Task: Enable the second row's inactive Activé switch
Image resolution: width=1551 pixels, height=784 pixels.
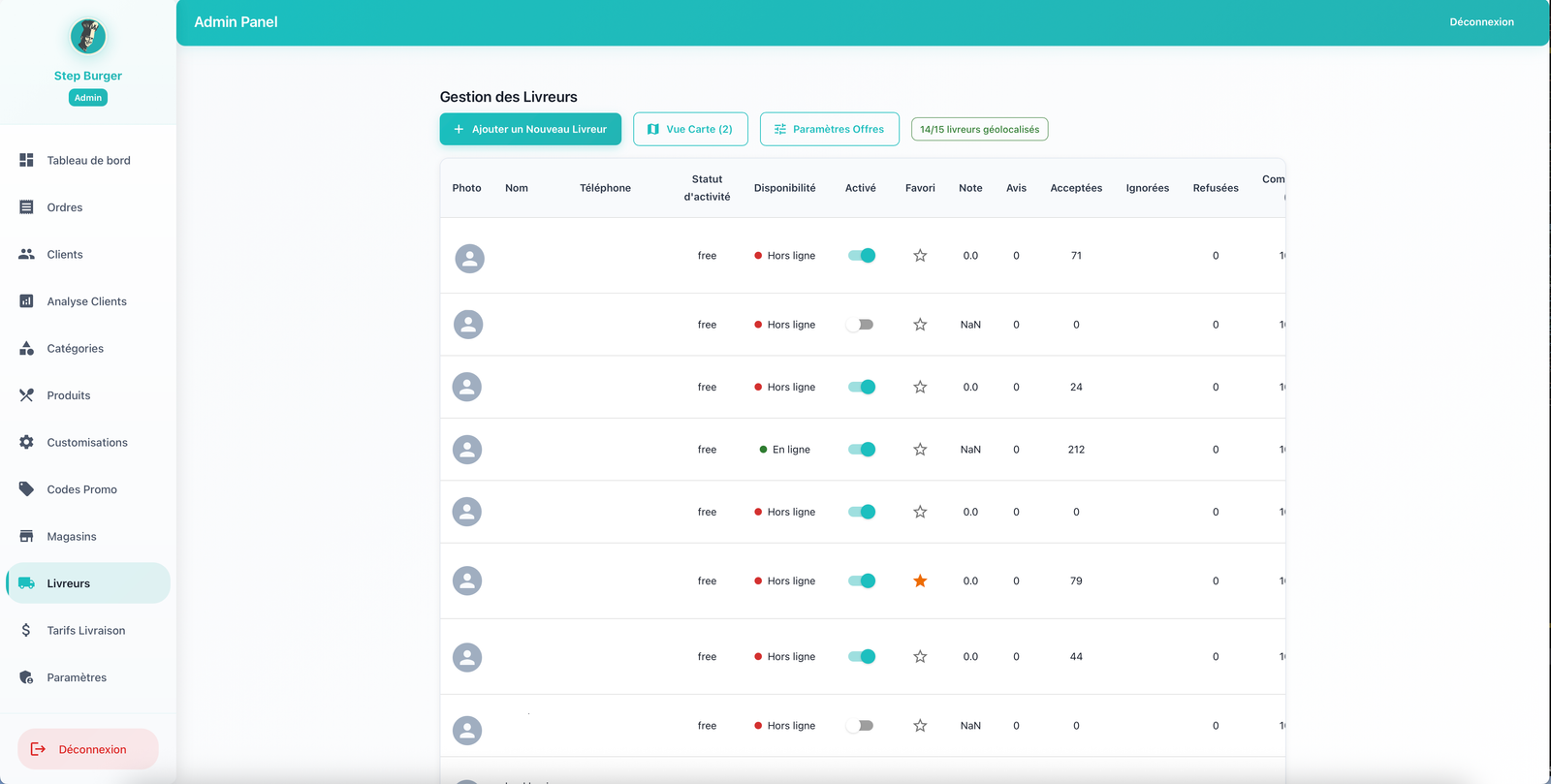Action: (x=860, y=325)
